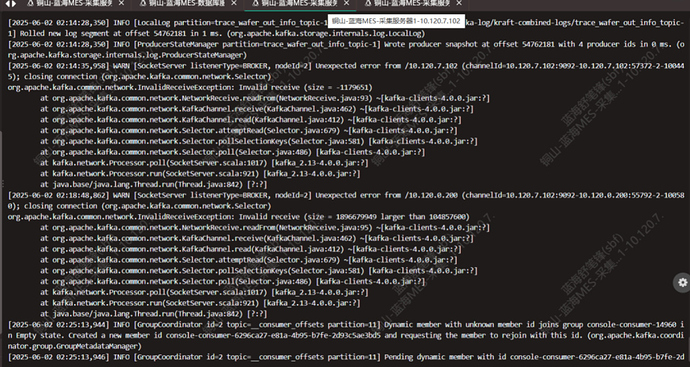690x367 pixels.
Task: Click the 'larger than 104857600' error line
Action: (239, 217)
